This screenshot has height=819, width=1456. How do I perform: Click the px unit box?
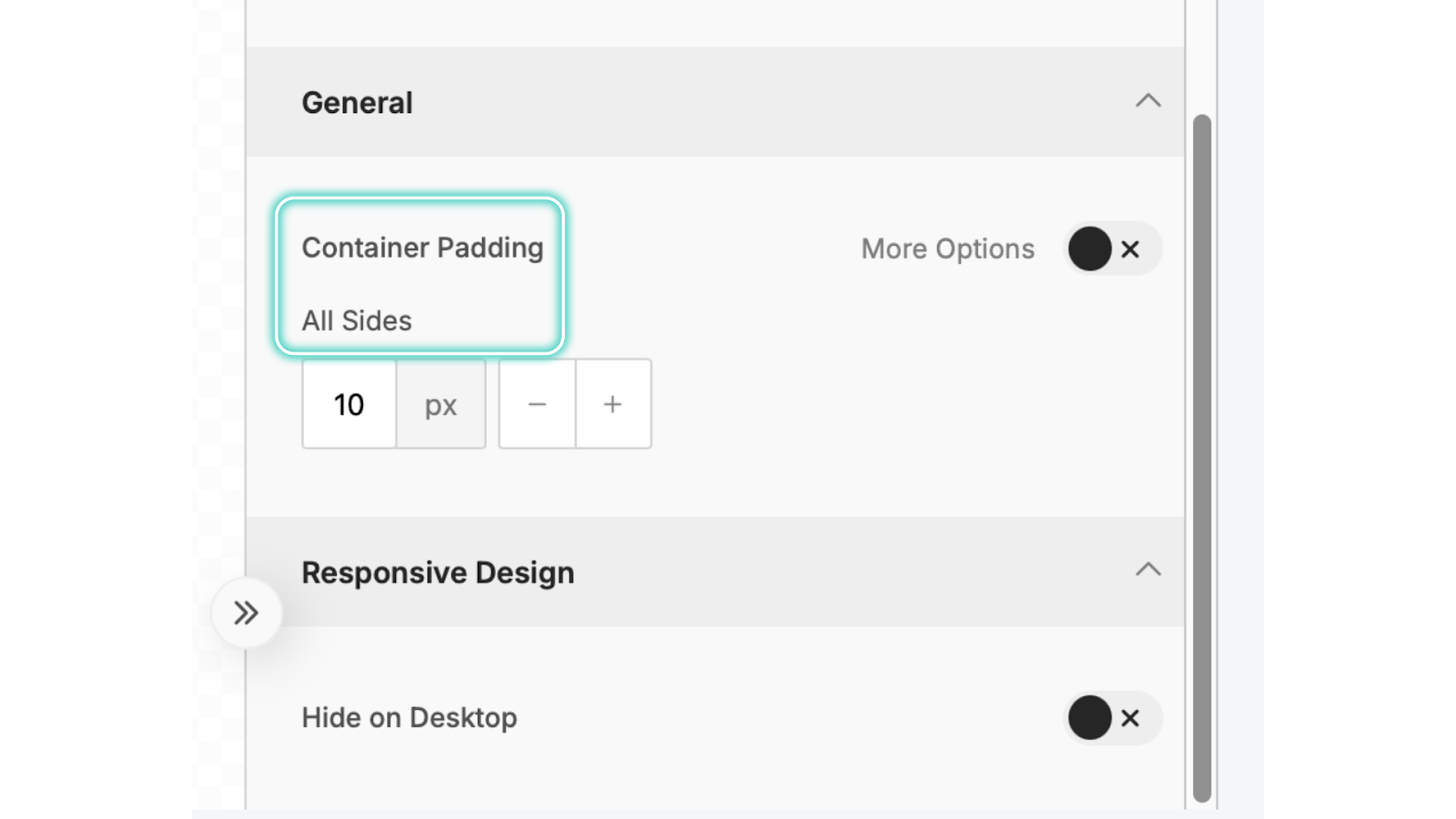[440, 404]
